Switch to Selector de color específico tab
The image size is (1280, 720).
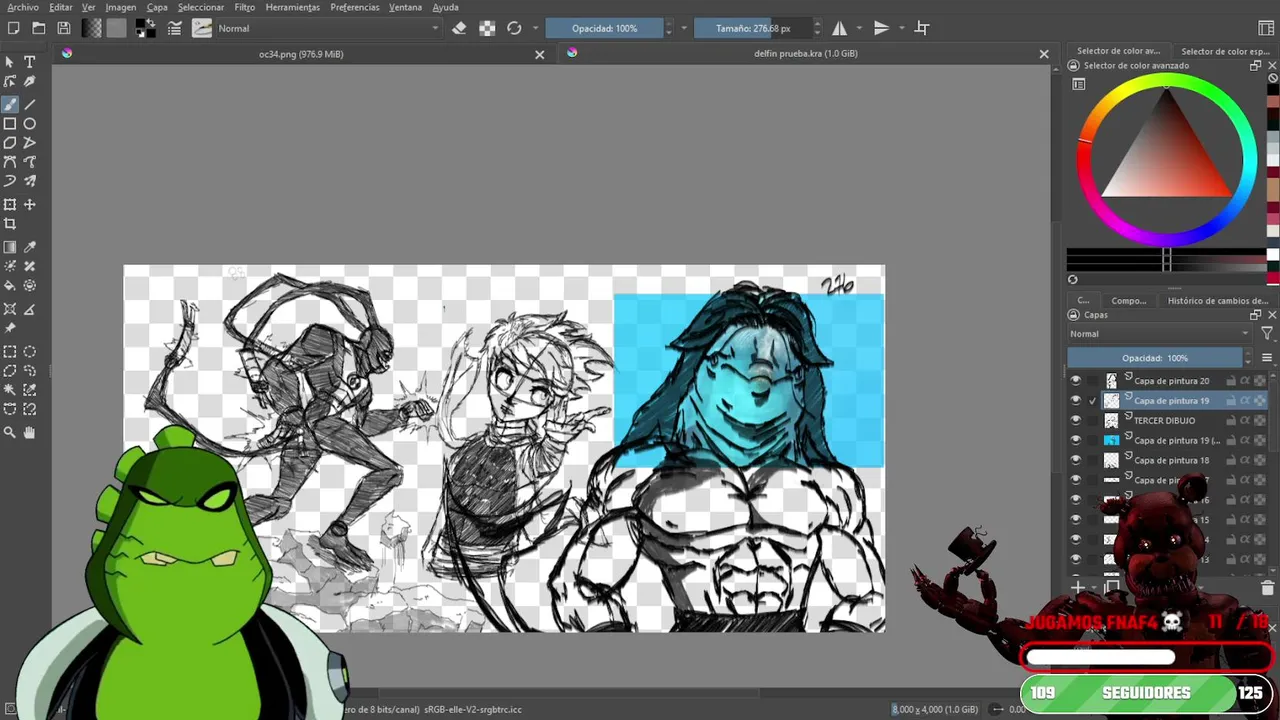click(1225, 51)
